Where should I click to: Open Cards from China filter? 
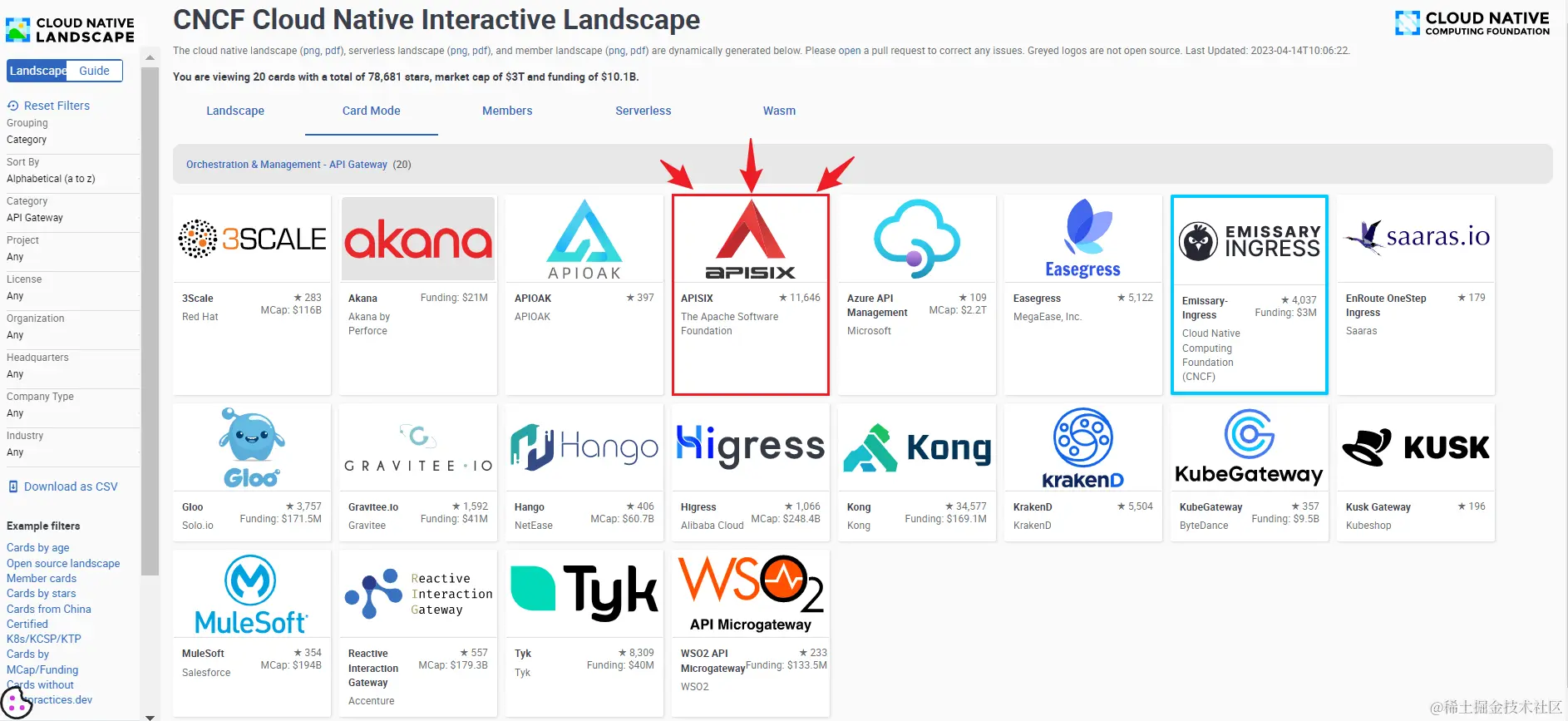49,610
